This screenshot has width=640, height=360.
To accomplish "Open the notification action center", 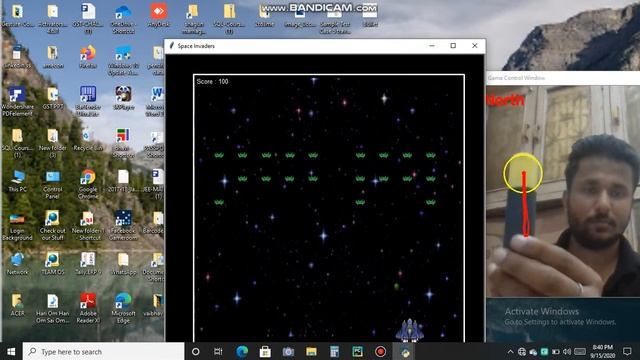I will [x=627, y=351].
